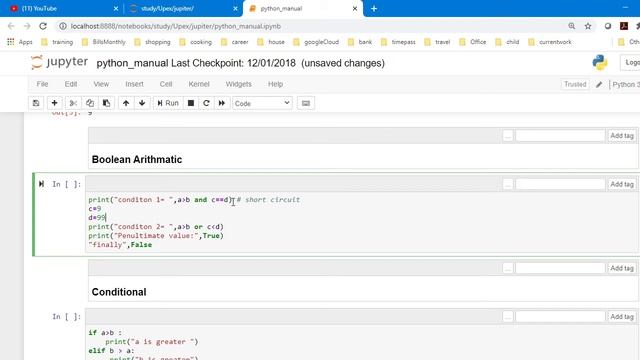The image size is (640, 360).
Task: Open the View menu
Action: 101,84
